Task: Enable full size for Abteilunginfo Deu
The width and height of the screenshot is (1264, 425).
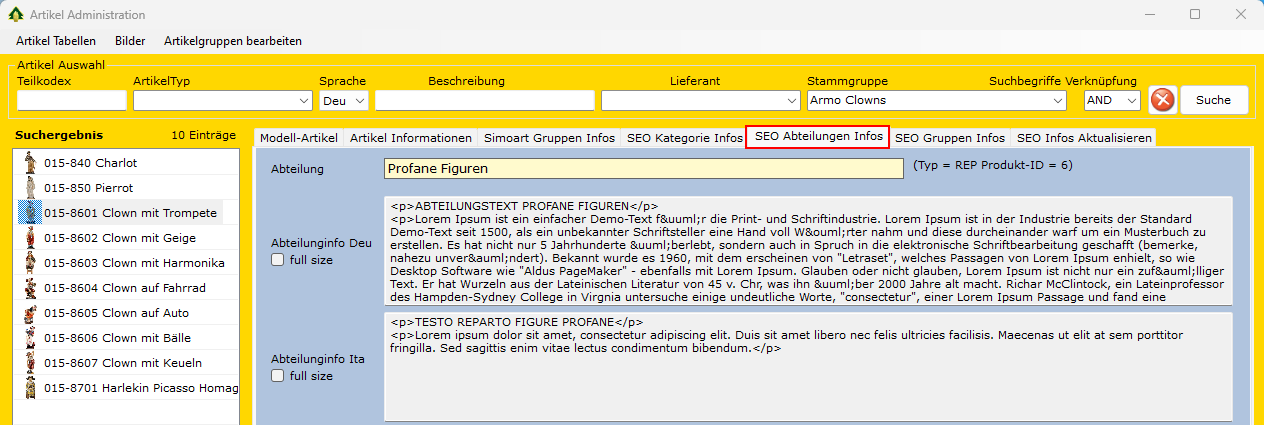Action: pyautogui.click(x=277, y=260)
